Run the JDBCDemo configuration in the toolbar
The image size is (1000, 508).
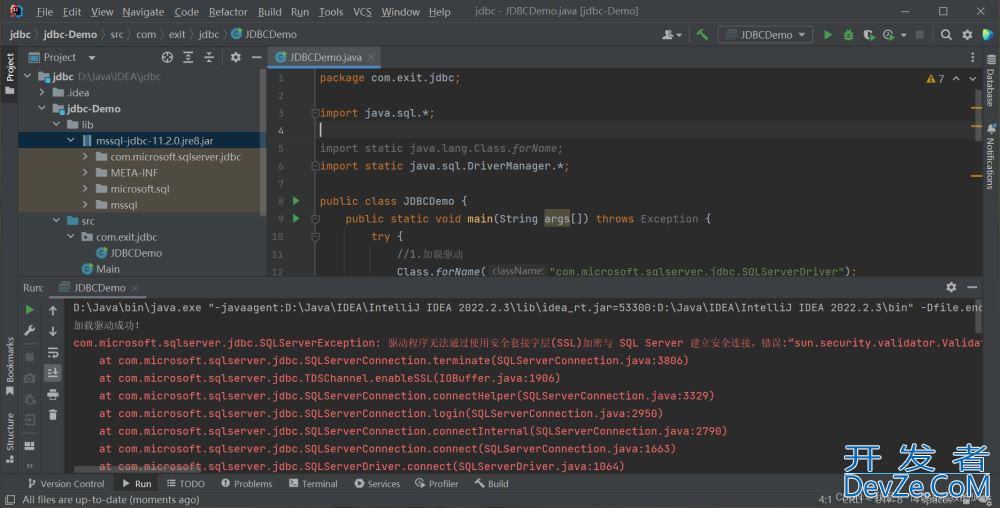pyautogui.click(x=828, y=34)
